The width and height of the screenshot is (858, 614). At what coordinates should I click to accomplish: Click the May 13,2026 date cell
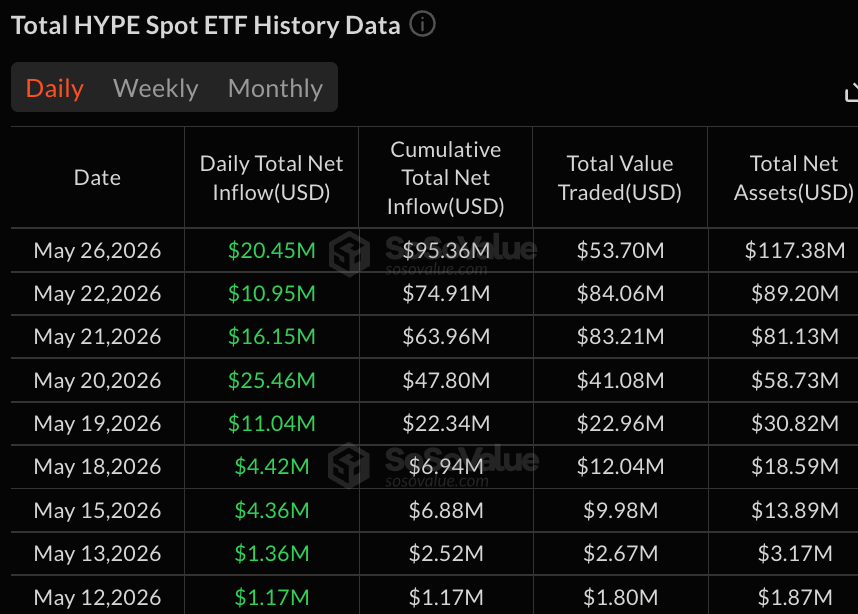(97, 553)
